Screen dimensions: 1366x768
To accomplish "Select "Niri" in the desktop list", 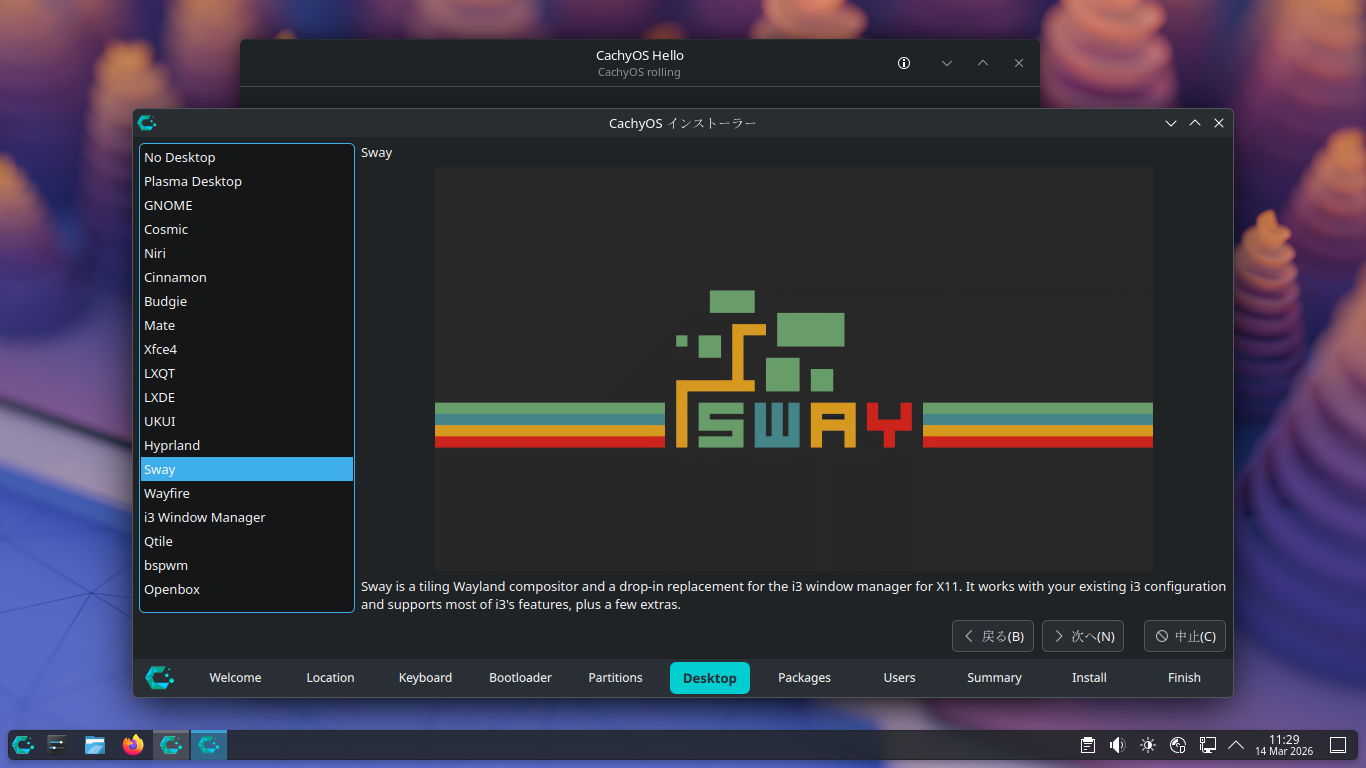I will [247, 253].
